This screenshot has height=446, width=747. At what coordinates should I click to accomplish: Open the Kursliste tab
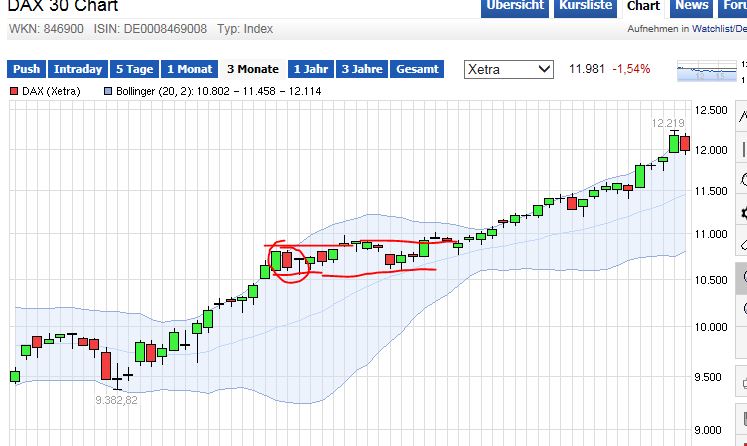point(585,7)
